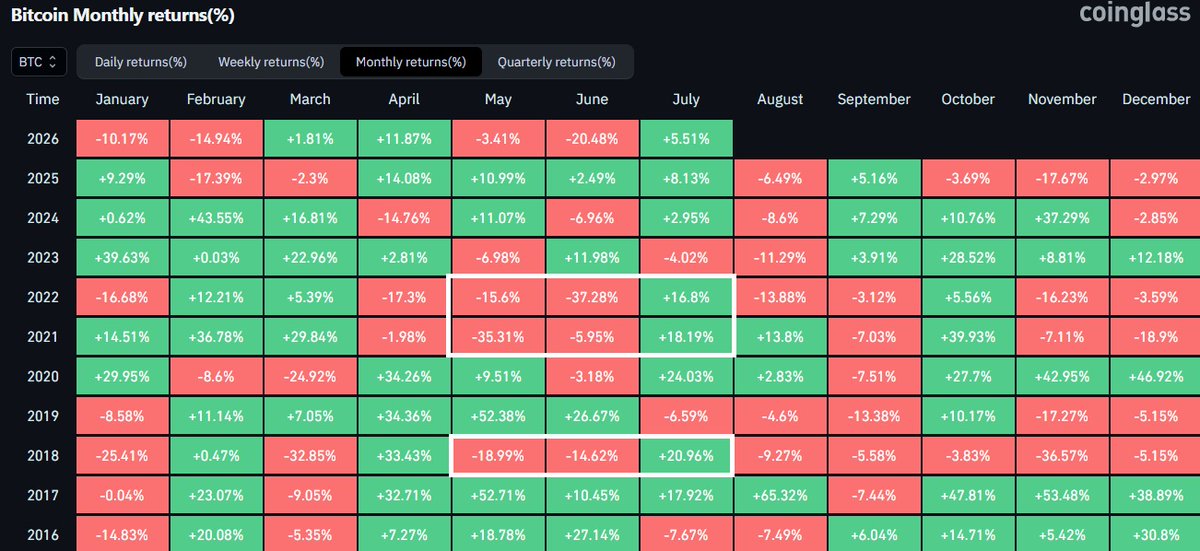Select the 2019 row label
This screenshot has width=1200, height=551.
[43, 416]
